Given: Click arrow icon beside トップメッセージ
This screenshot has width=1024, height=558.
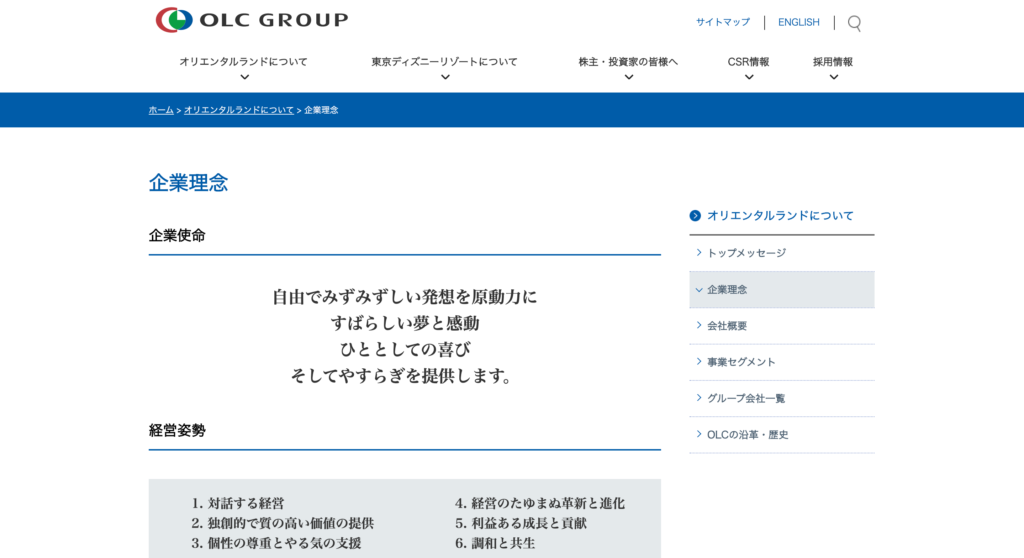Looking at the screenshot, I should [699, 252].
